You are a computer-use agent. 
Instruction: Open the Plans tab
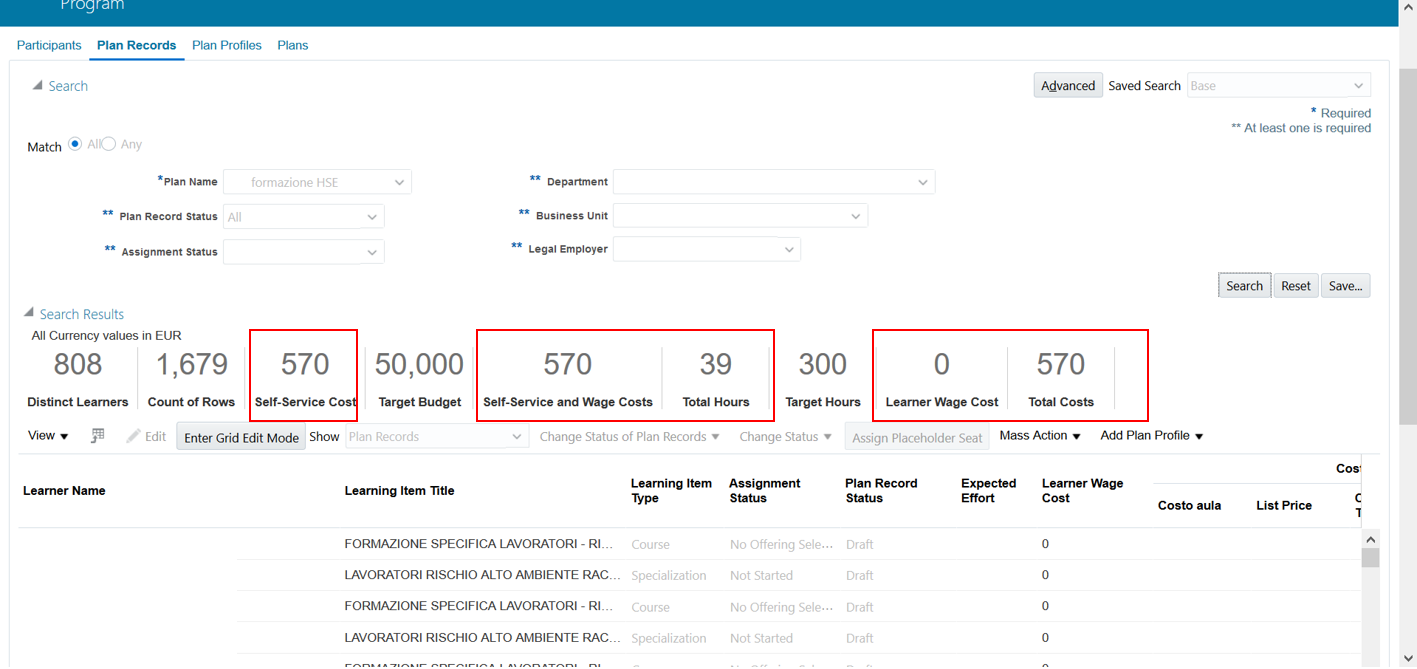(x=293, y=45)
